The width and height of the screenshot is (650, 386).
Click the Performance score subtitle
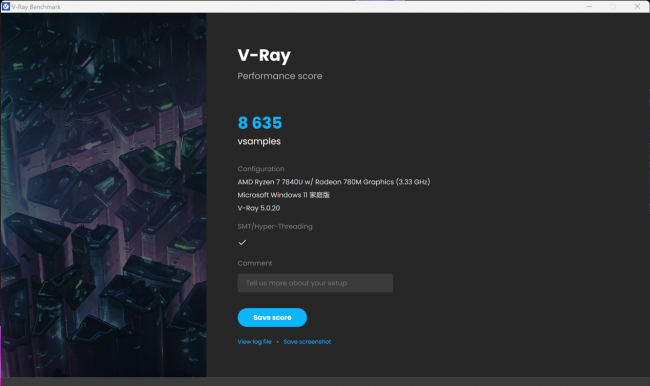pyautogui.click(x=280, y=76)
